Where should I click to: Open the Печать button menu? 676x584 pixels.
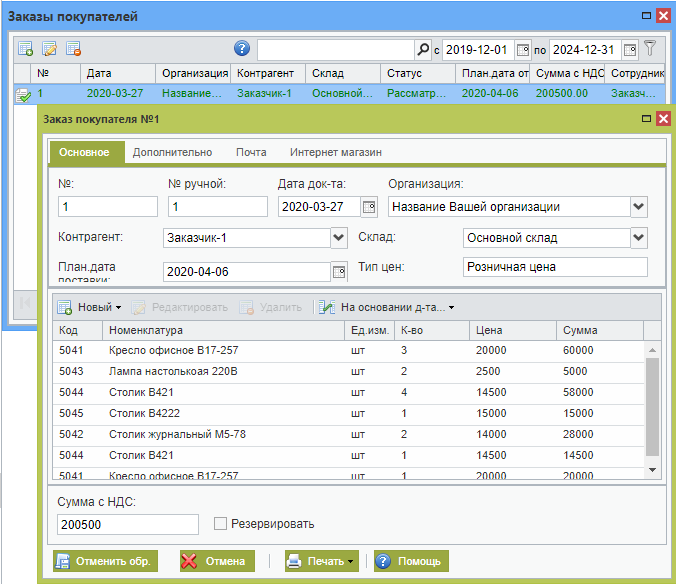coord(321,561)
